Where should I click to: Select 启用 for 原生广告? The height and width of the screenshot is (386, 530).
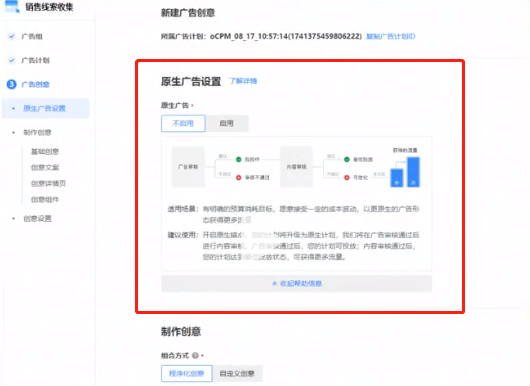(227, 123)
